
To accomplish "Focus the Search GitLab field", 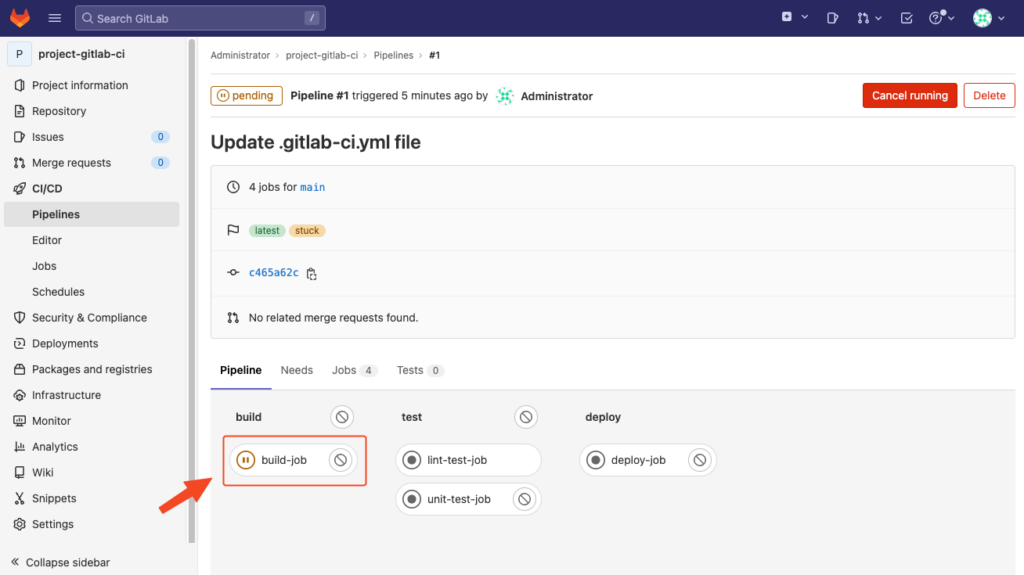I will [x=200, y=18].
